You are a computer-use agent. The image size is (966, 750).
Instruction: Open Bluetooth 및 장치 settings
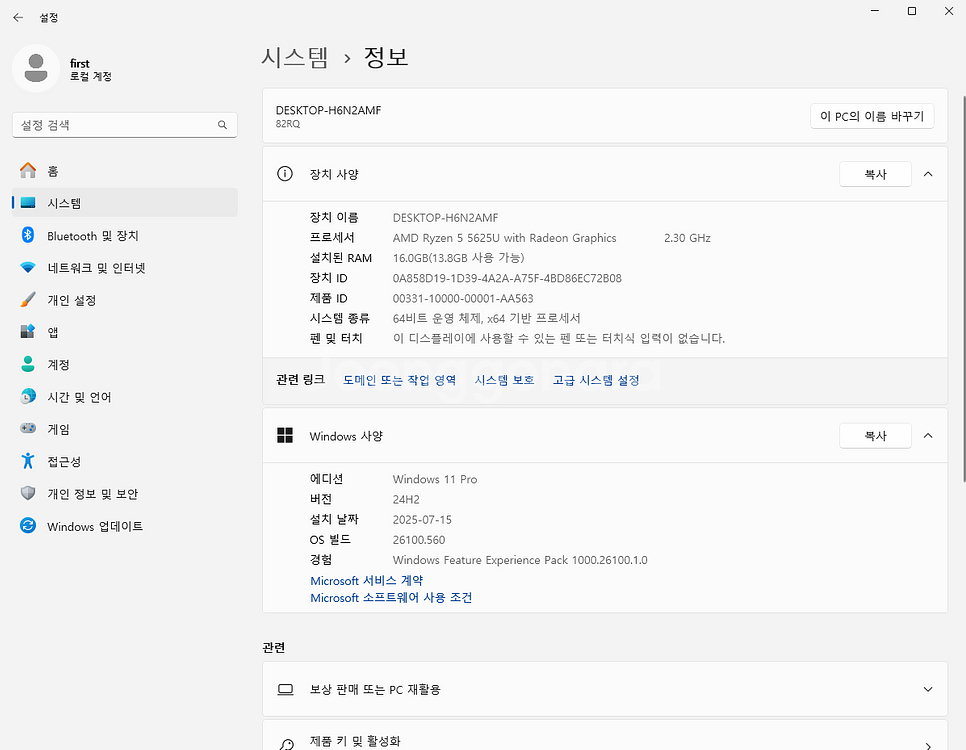click(x=124, y=235)
